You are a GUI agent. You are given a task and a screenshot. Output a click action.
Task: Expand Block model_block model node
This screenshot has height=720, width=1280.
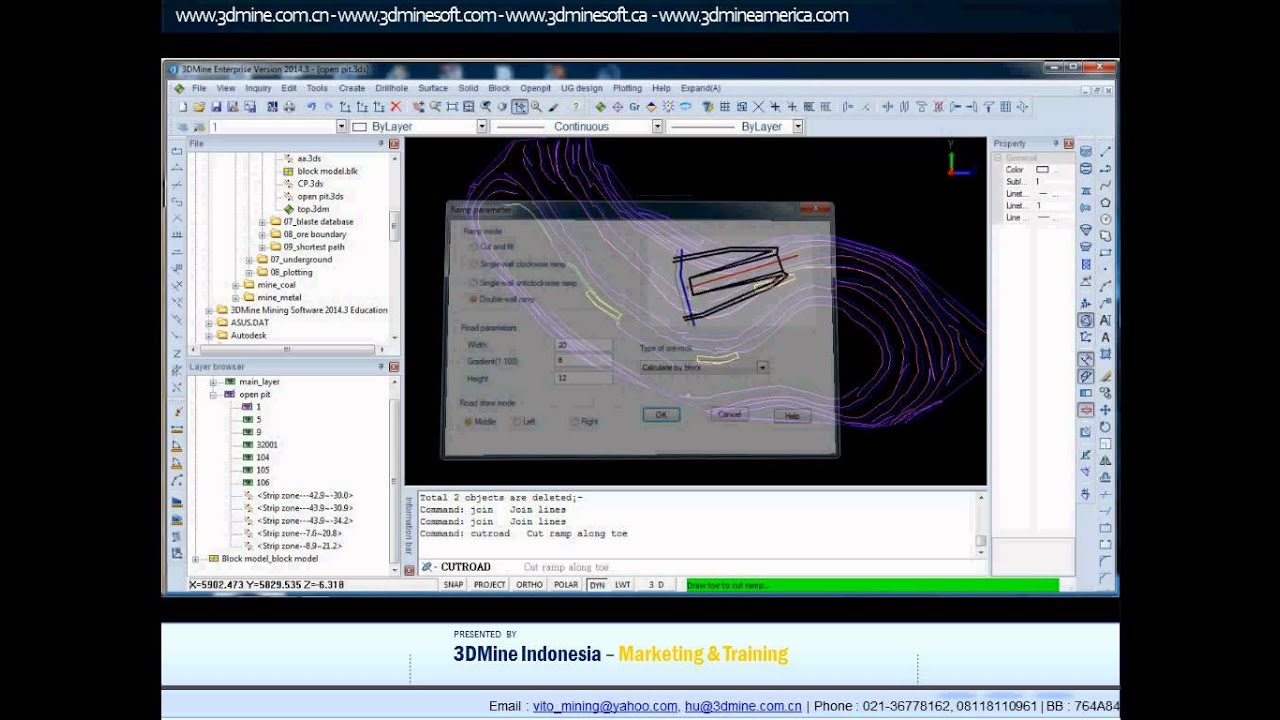[x=196, y=559]
